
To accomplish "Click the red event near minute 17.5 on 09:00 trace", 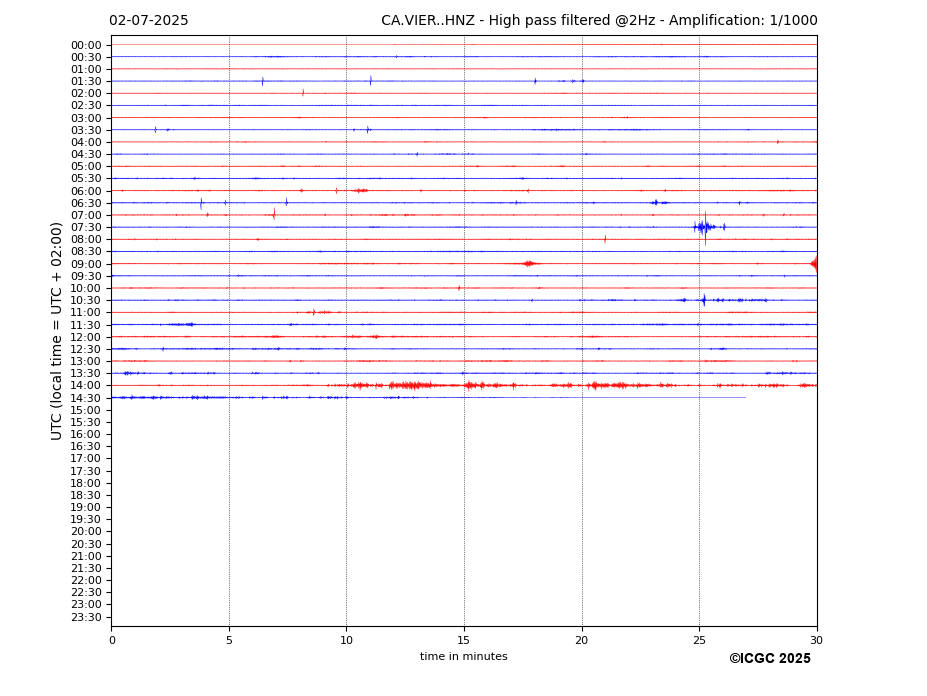I will tap(530, 264).
